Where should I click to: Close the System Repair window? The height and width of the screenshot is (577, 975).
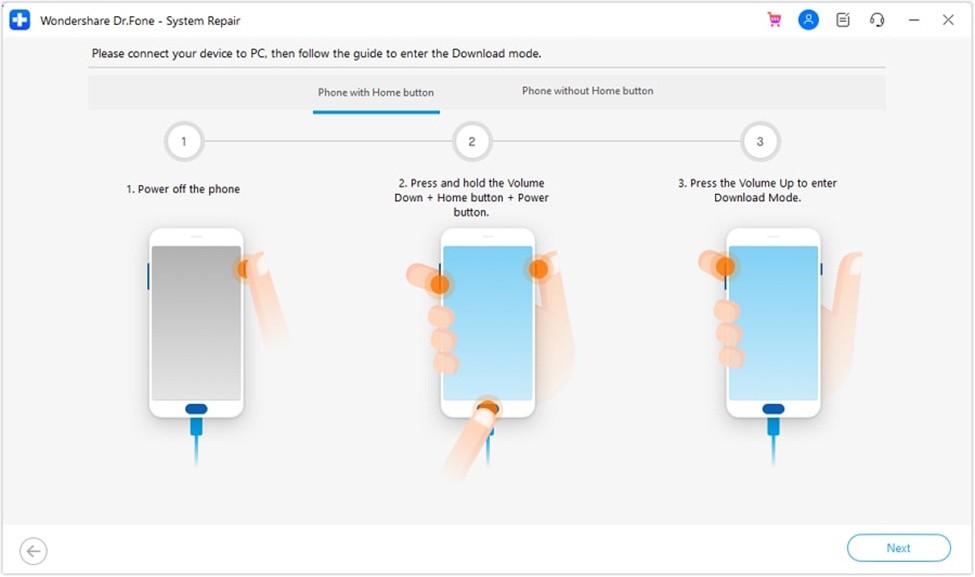[x=948, y=20]
